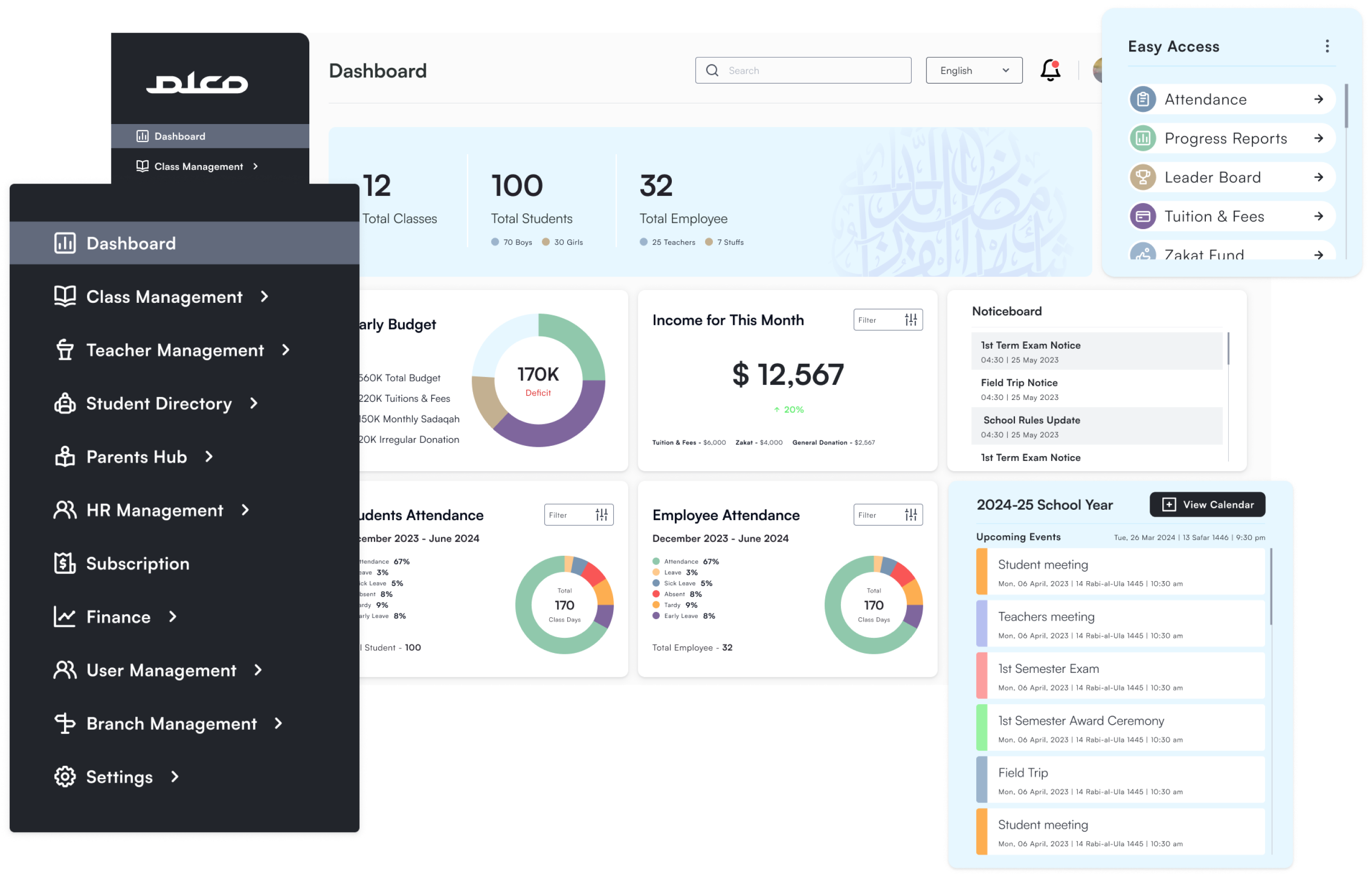Screen dimensions: 1372x879
Task: Open Student Directory menu item
Action: pos(158,403)
